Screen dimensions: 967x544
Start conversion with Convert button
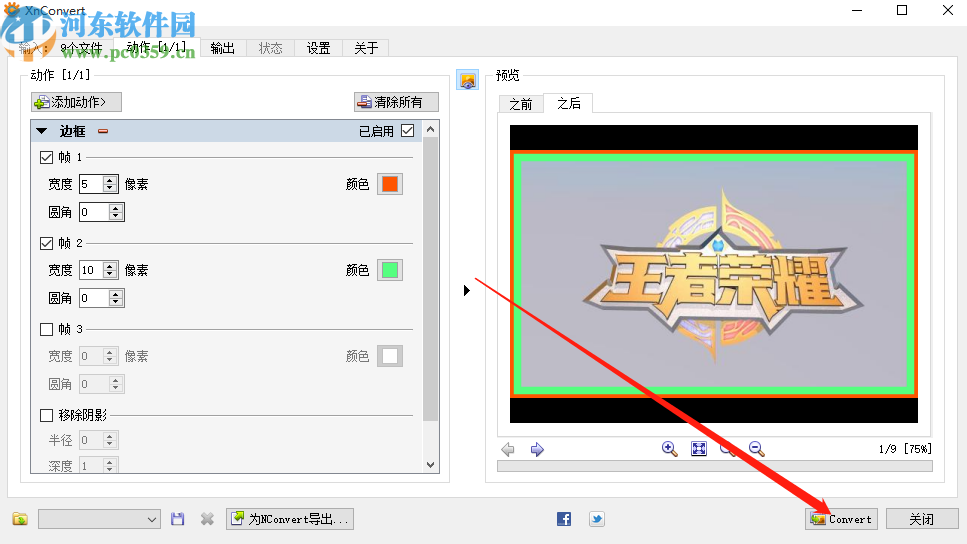pyautogui.click(x=842, y=519)
